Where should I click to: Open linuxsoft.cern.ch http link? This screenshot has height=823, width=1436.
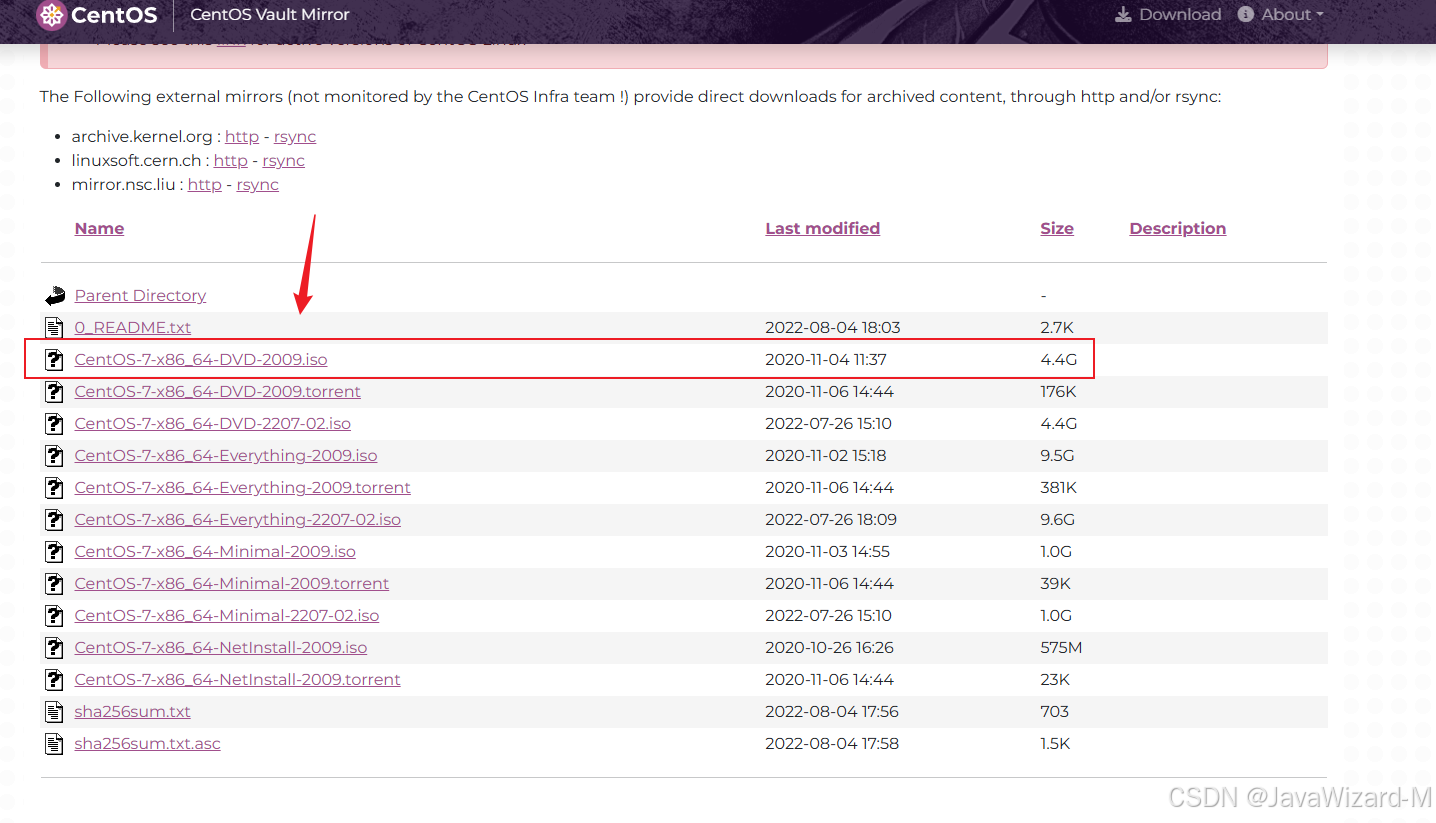230,161
